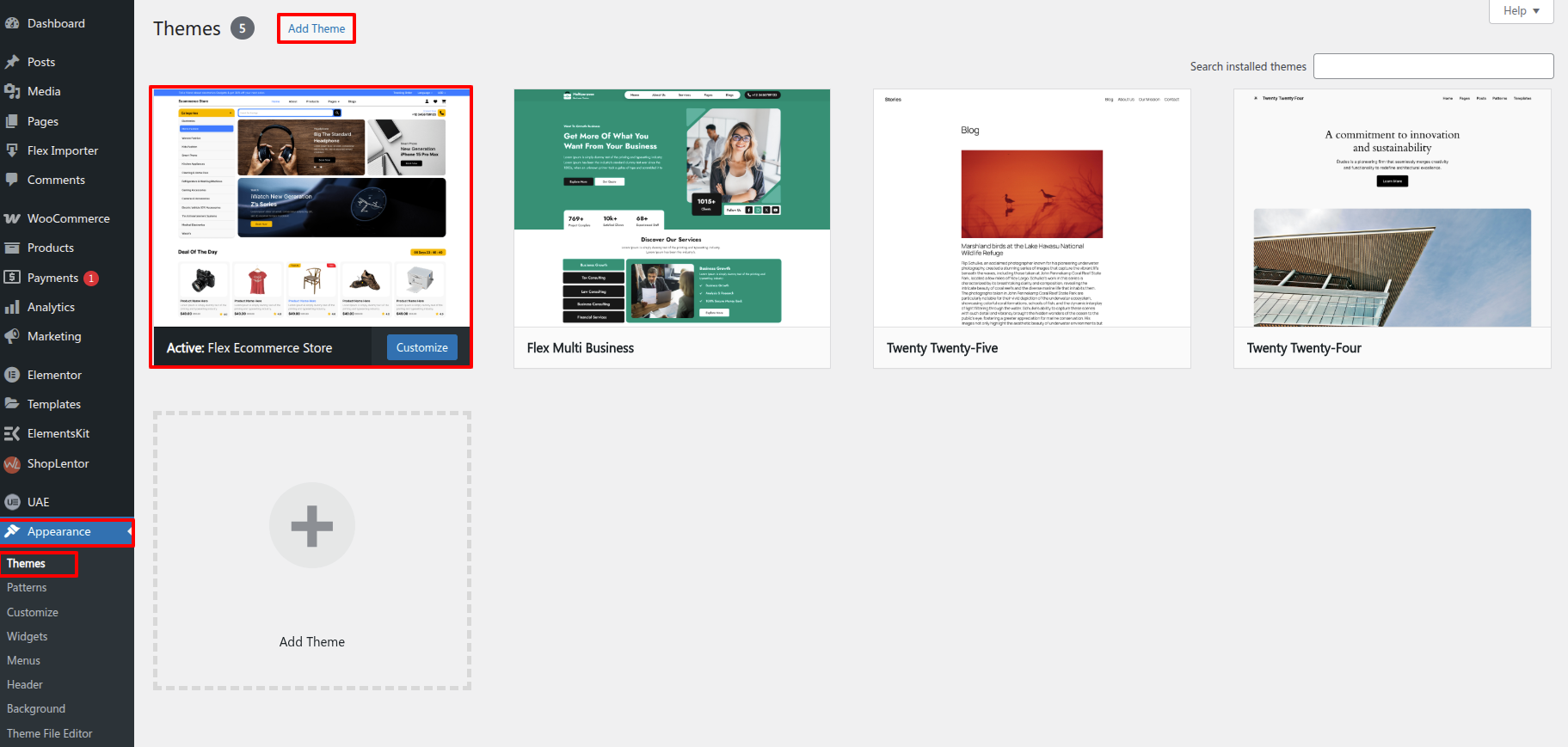Open Patterns submenu item
1568x747 pixels.
(27, 587)
